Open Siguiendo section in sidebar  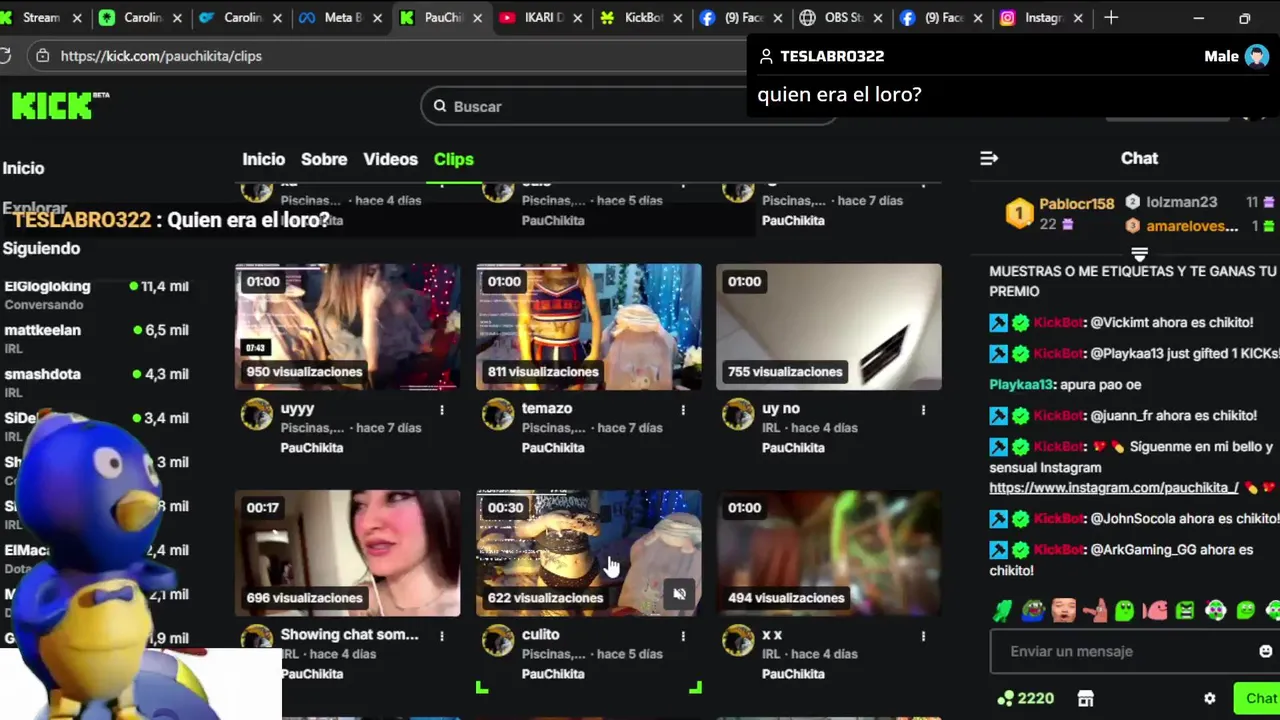click(x=41, y=248)
